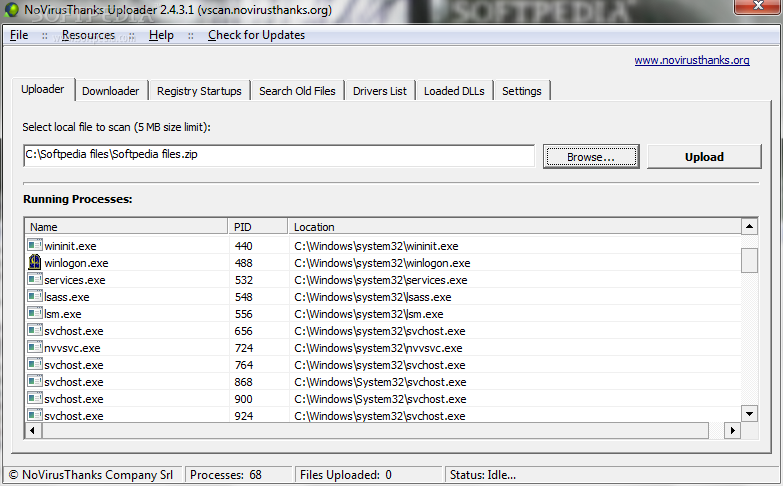This screenshot has width=783, height=486.
Task: Click PID value 440
Action: [244, 246]
